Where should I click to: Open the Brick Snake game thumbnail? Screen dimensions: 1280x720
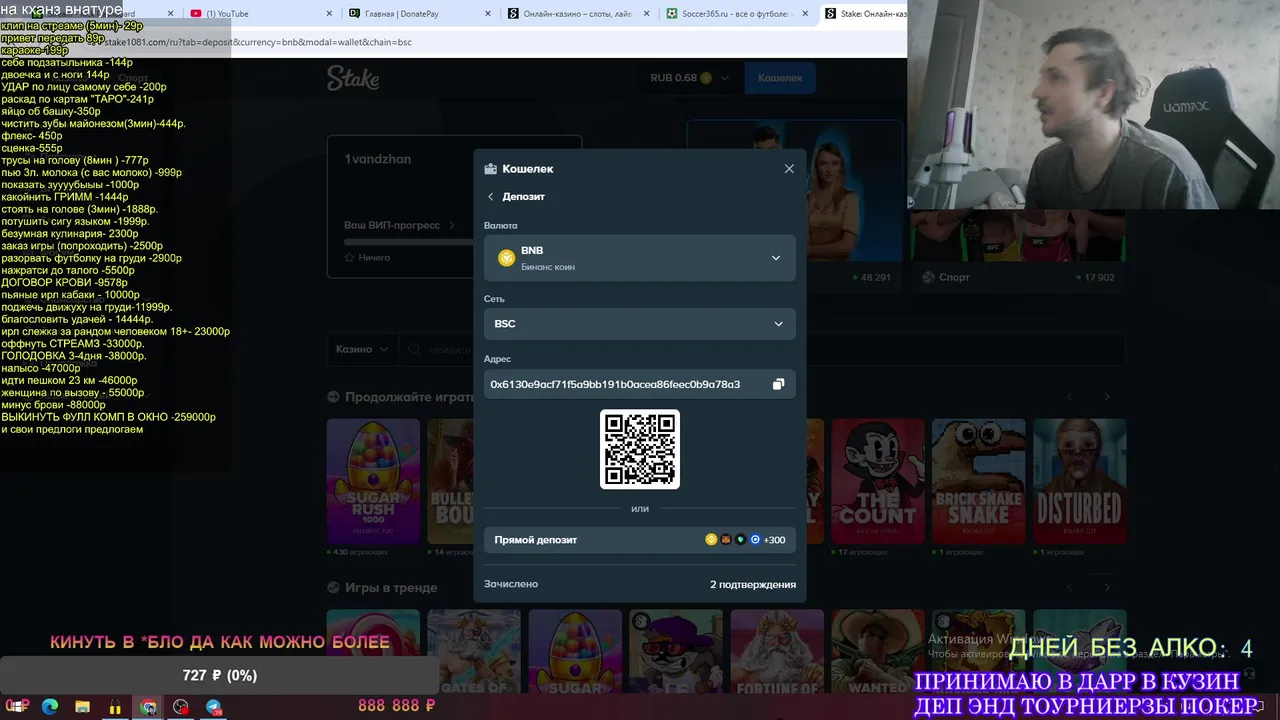[x=978, y=481]
